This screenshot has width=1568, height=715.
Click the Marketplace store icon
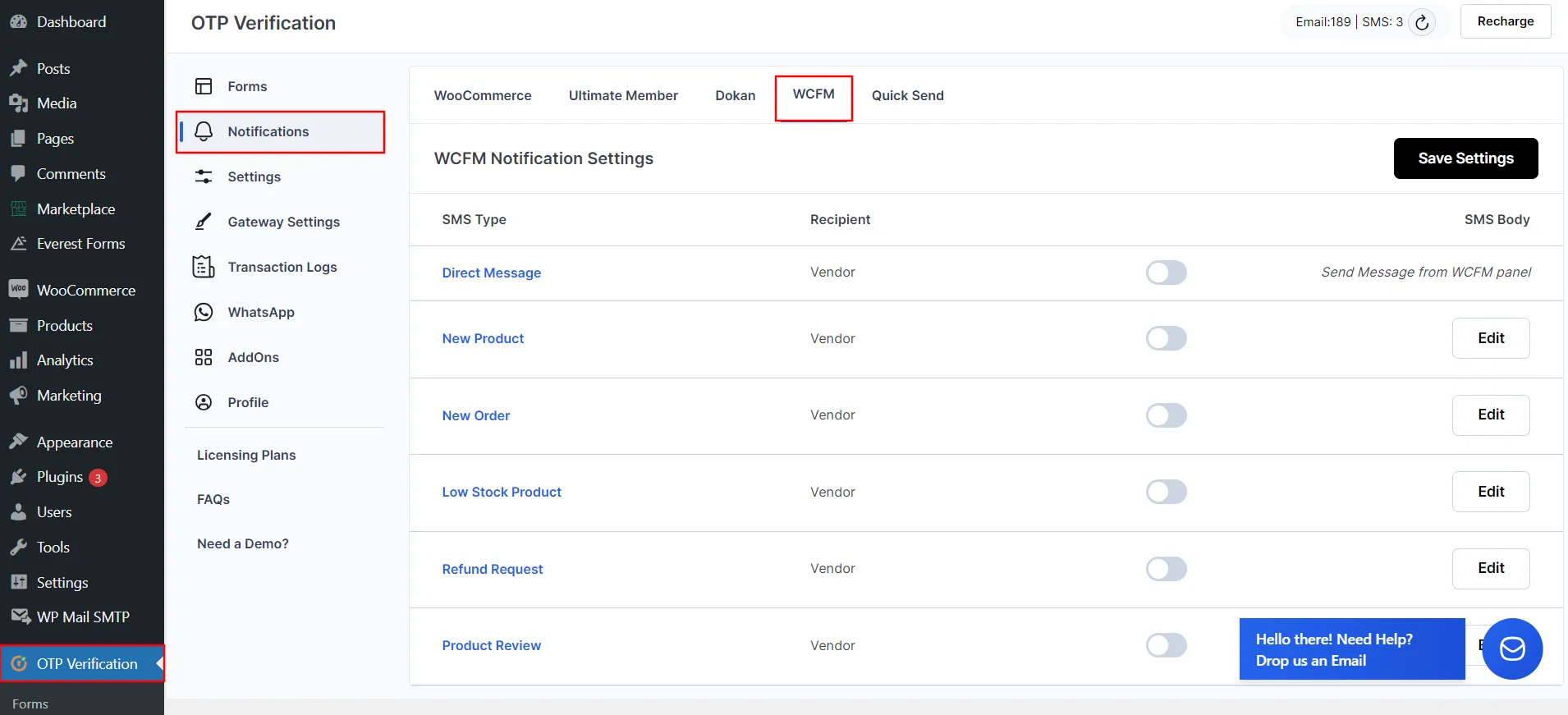[19, 209]
